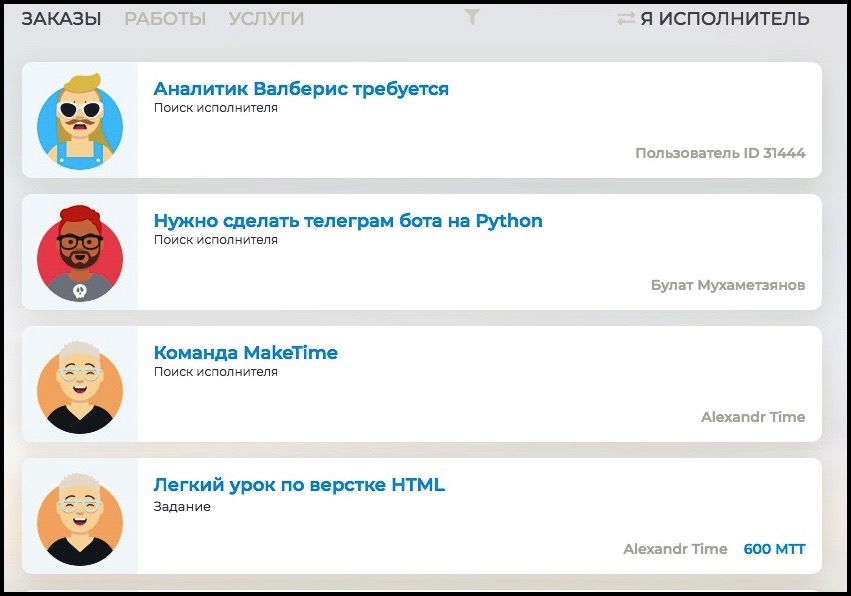Click the red-haired bearded avatar on Python bot order
The image size is (851, 596).
80,252
